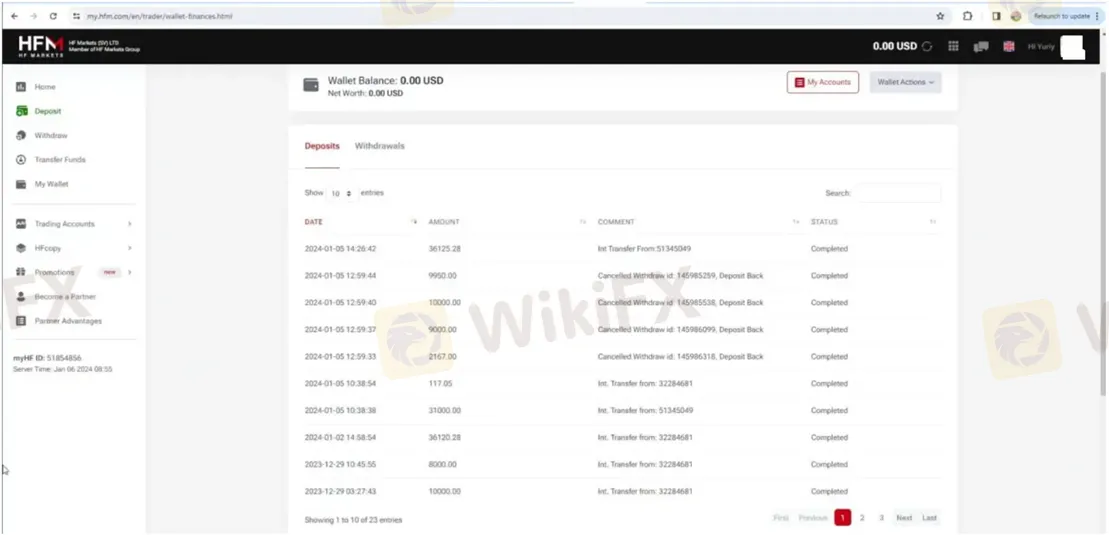Select date 2024-01-05 12:59:44
This screenshot has height=535, width=1109.
click(340, 276)
